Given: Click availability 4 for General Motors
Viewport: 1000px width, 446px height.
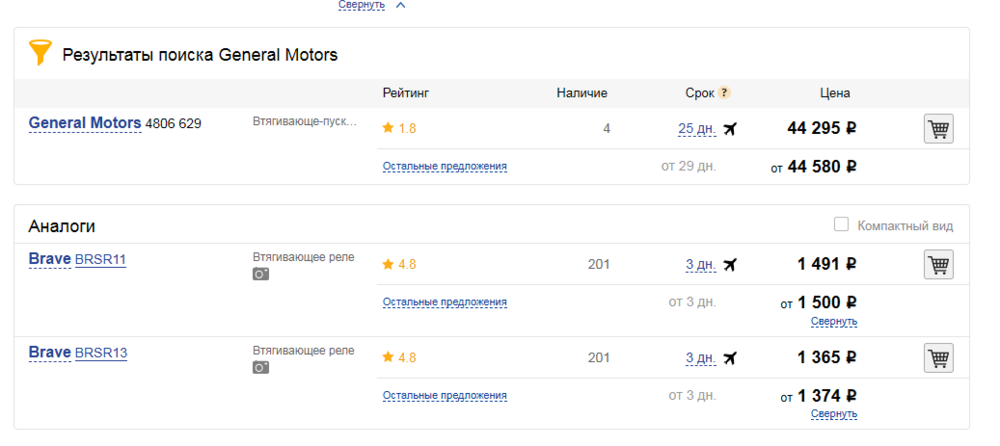Looking at the screenshot, I should (x=607, y=129).
